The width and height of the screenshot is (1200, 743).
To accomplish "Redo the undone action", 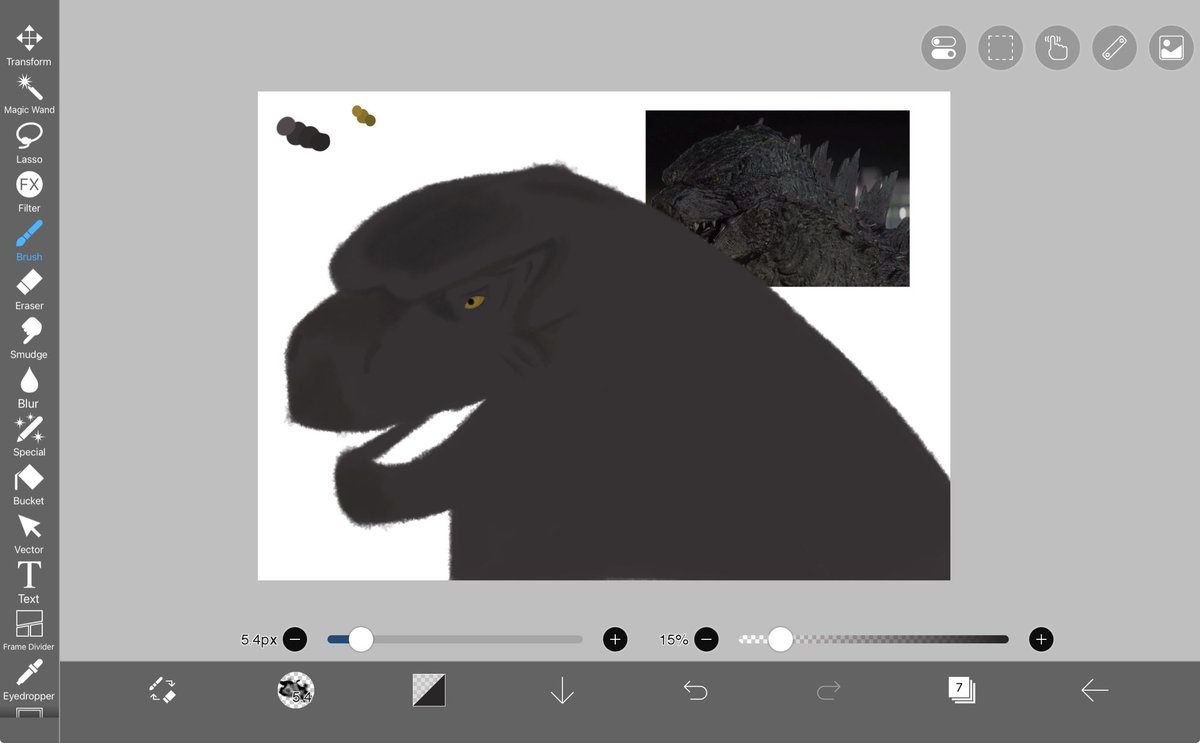I will coord(828,690).
